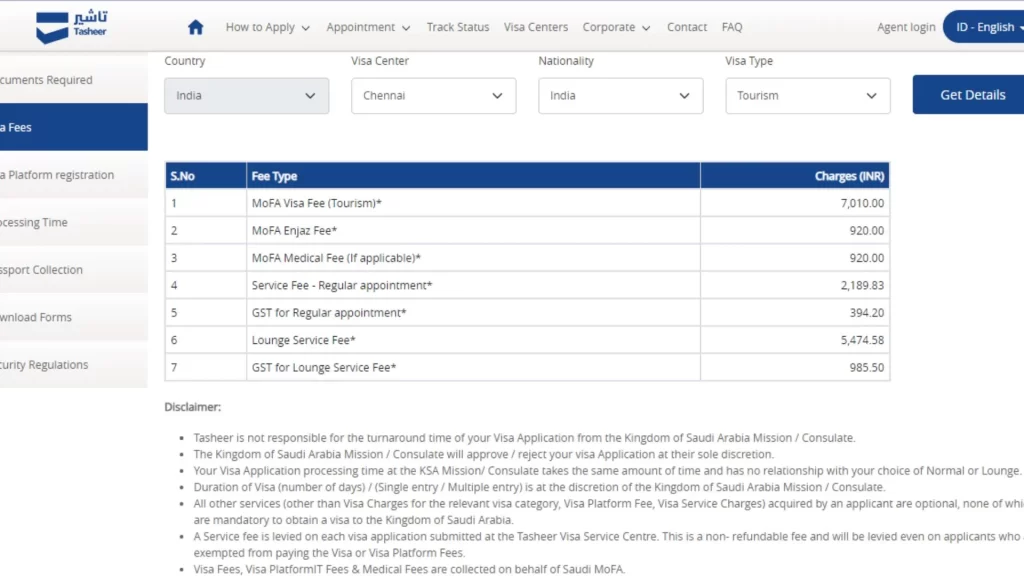Viewport: 1024px width, 576px height.
Task: Select Documents Required in the sidebar
Action: tap(48, 80)
